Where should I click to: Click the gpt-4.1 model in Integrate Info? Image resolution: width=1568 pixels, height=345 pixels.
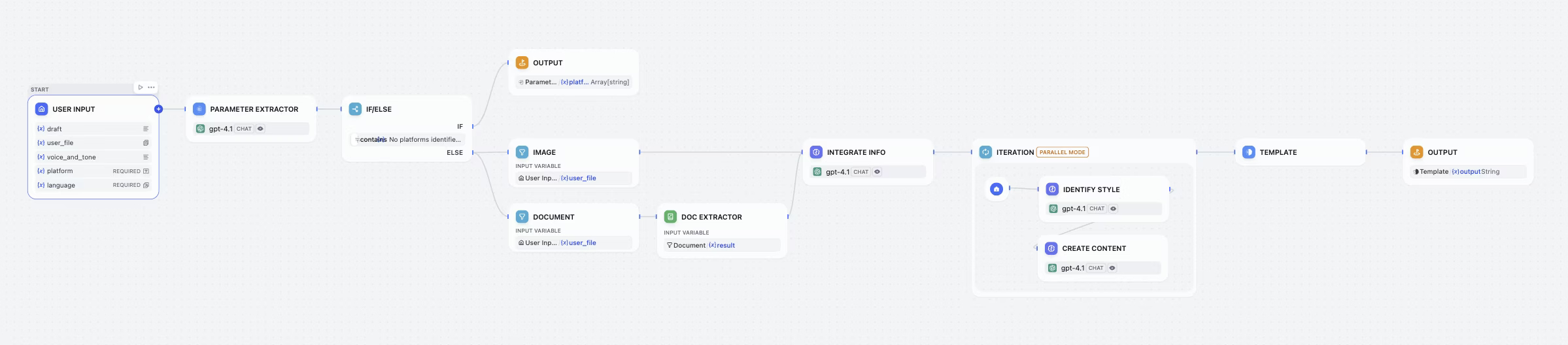[837, 172]
